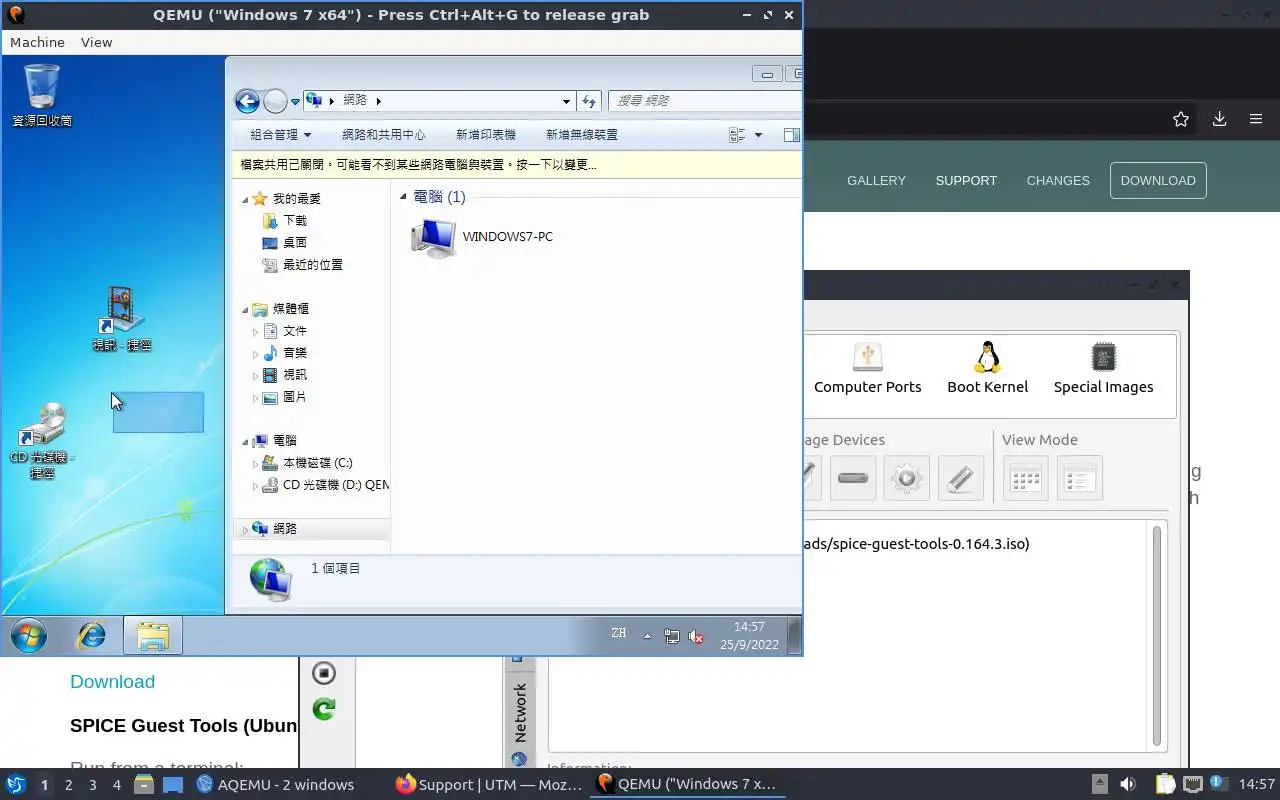Click 新增無線裝置 in toolbar
This screenshot has height=800, width=1280.
582,135
